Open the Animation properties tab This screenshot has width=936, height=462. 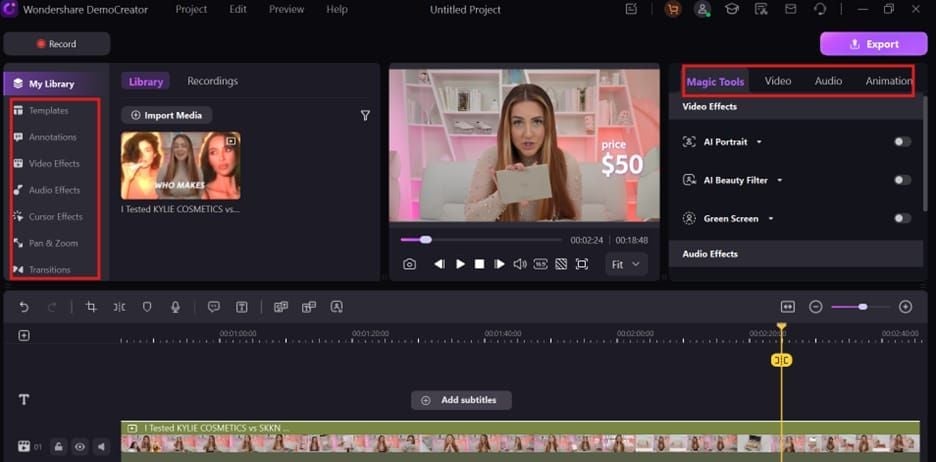pyautogui.click(x=889, y=81)
